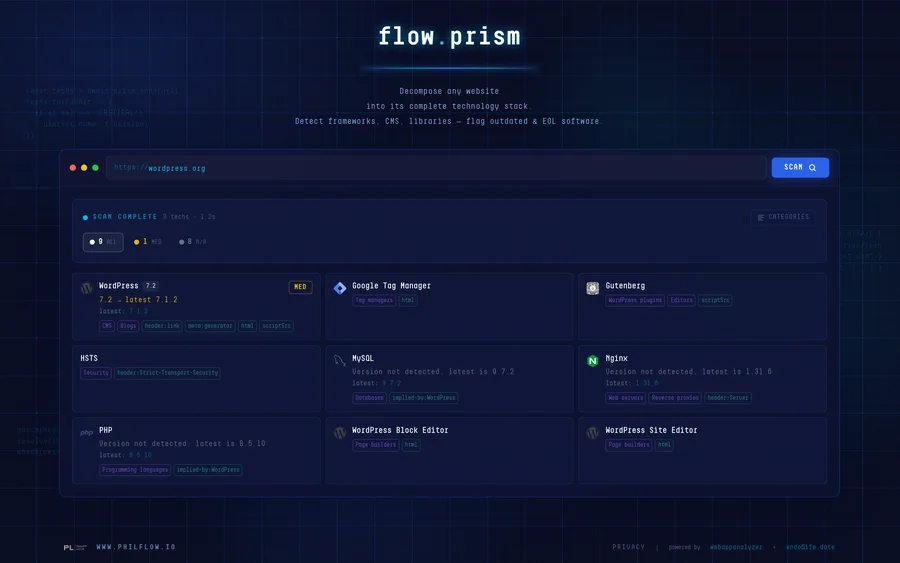This screenshot has width=900, height=563.
Task: Click html tag on WordPress Site Editor
Action: coord(664,445)
